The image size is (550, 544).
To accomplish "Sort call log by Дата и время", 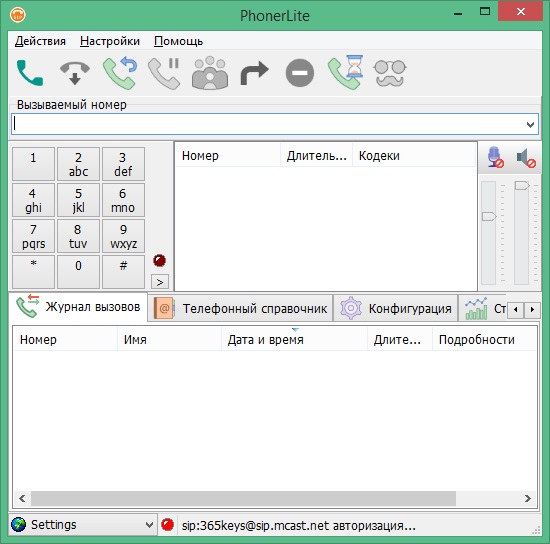I will coord(295,339).
